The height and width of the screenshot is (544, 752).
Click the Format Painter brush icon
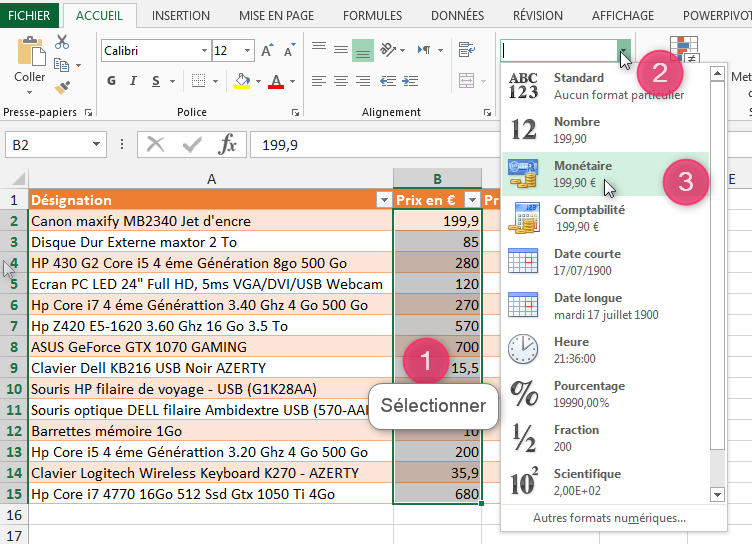click(62, 87)
